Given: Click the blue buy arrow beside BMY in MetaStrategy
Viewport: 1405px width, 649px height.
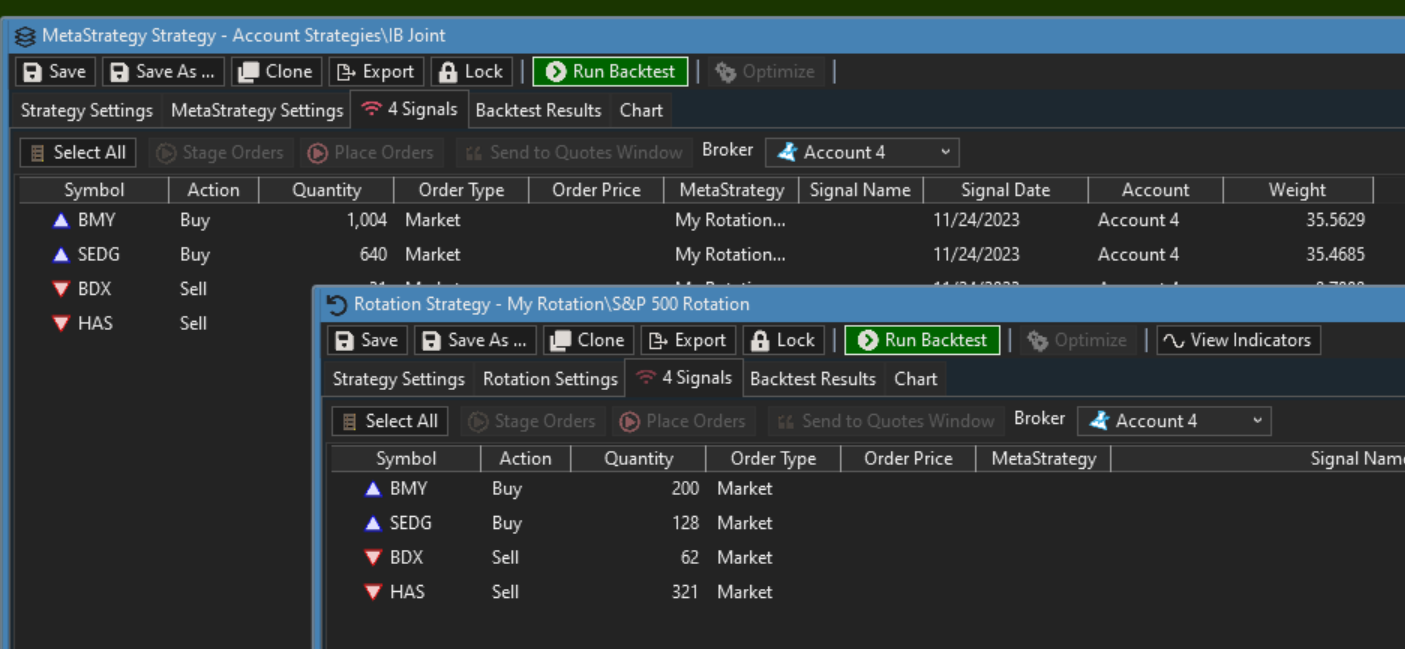Looking at the screenshot, I should click(x=61, y=220).
